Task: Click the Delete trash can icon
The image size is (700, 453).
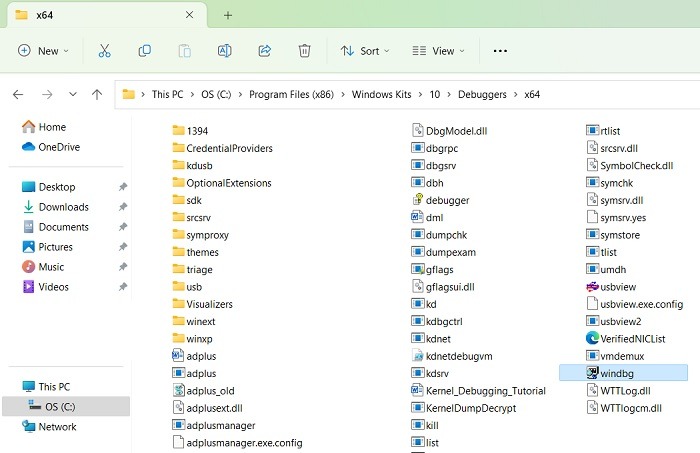Action: (x=304, y=51)
